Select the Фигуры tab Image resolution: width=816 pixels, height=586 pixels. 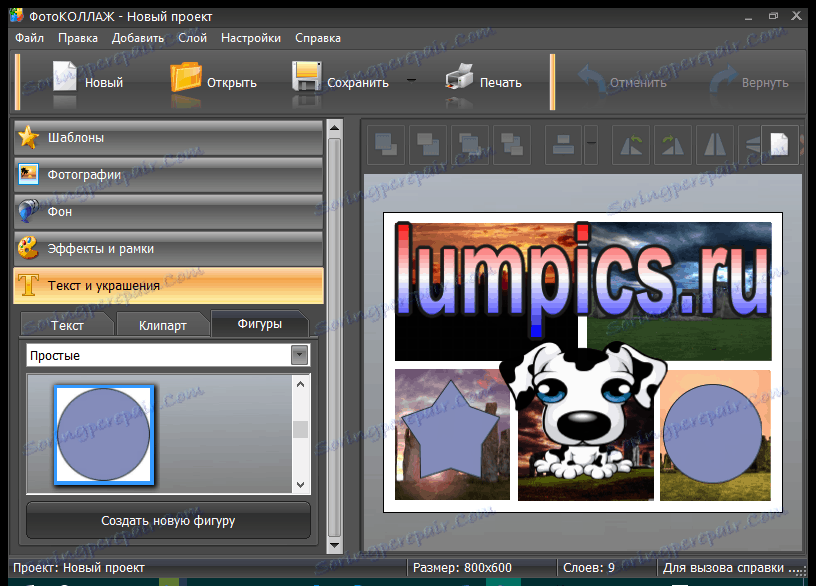260,324
